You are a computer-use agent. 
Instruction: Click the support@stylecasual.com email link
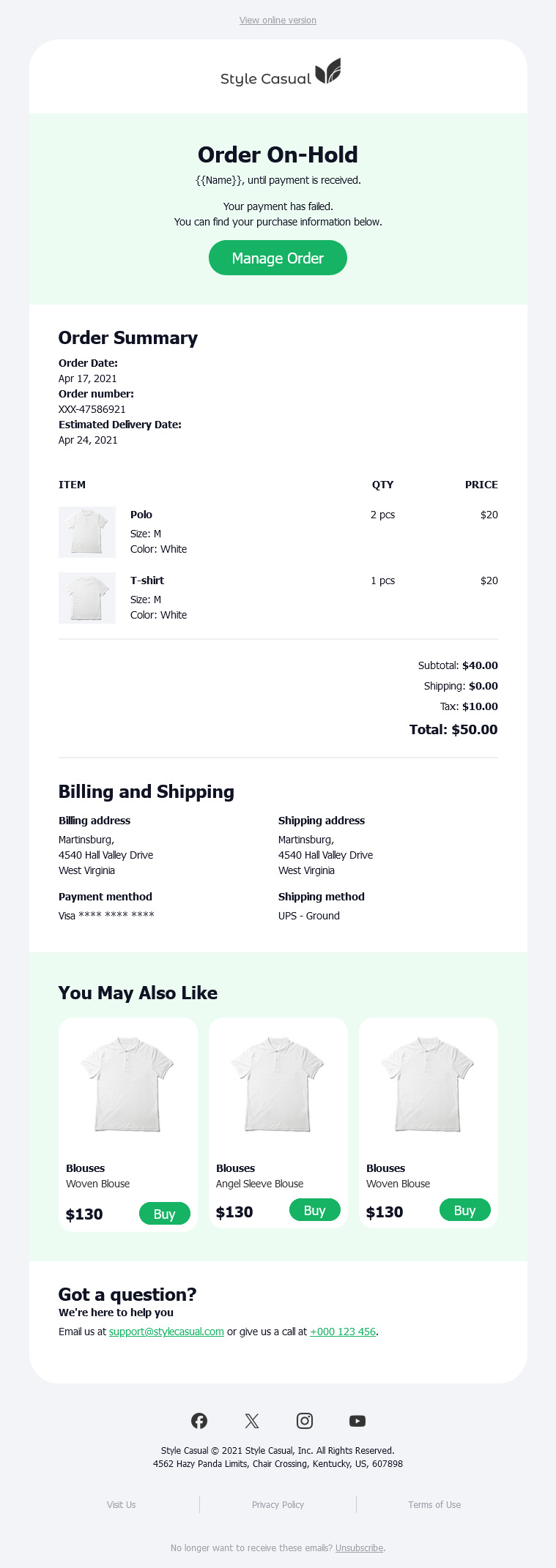[166, 1332]
